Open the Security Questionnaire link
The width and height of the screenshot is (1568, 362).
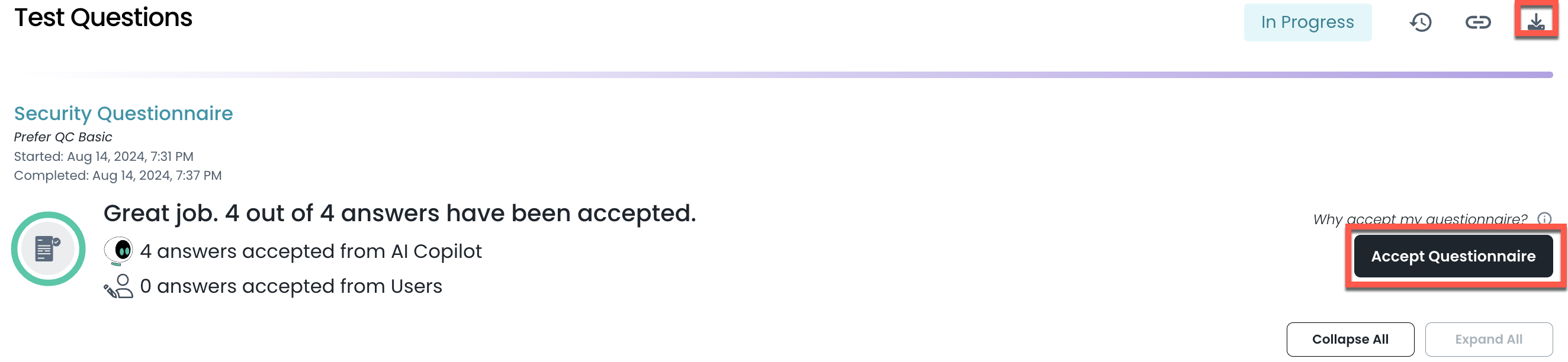click(x=124, y=113)
